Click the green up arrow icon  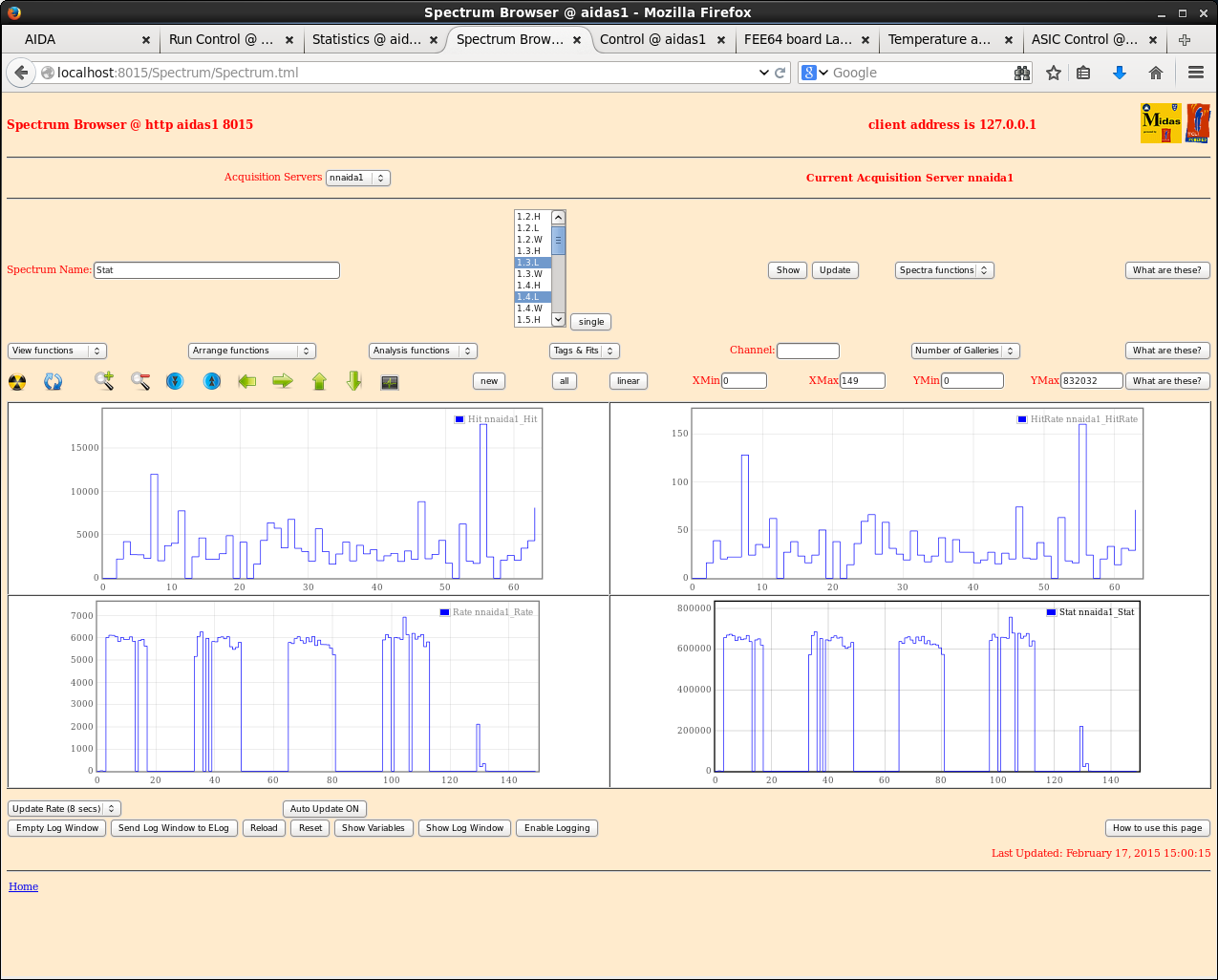pos(319,382)
